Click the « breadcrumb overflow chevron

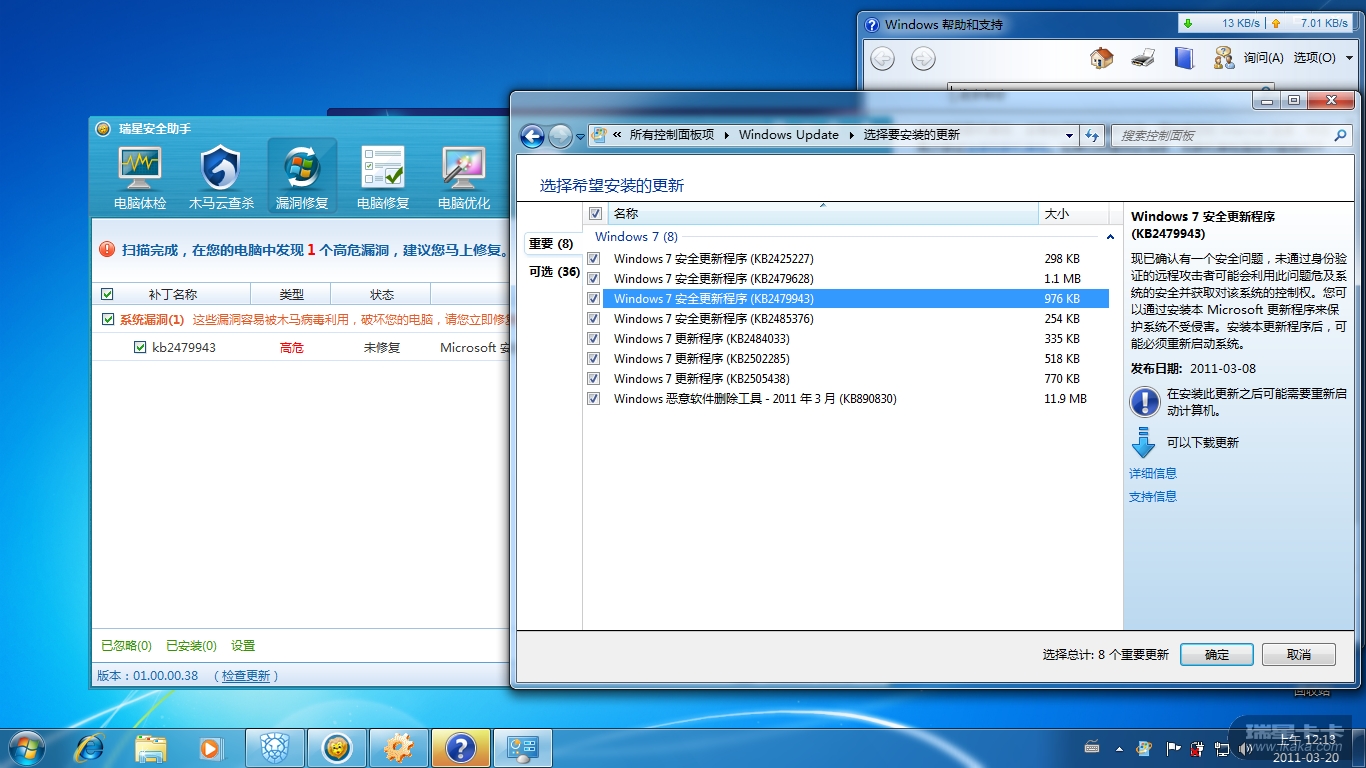(618, 135)
